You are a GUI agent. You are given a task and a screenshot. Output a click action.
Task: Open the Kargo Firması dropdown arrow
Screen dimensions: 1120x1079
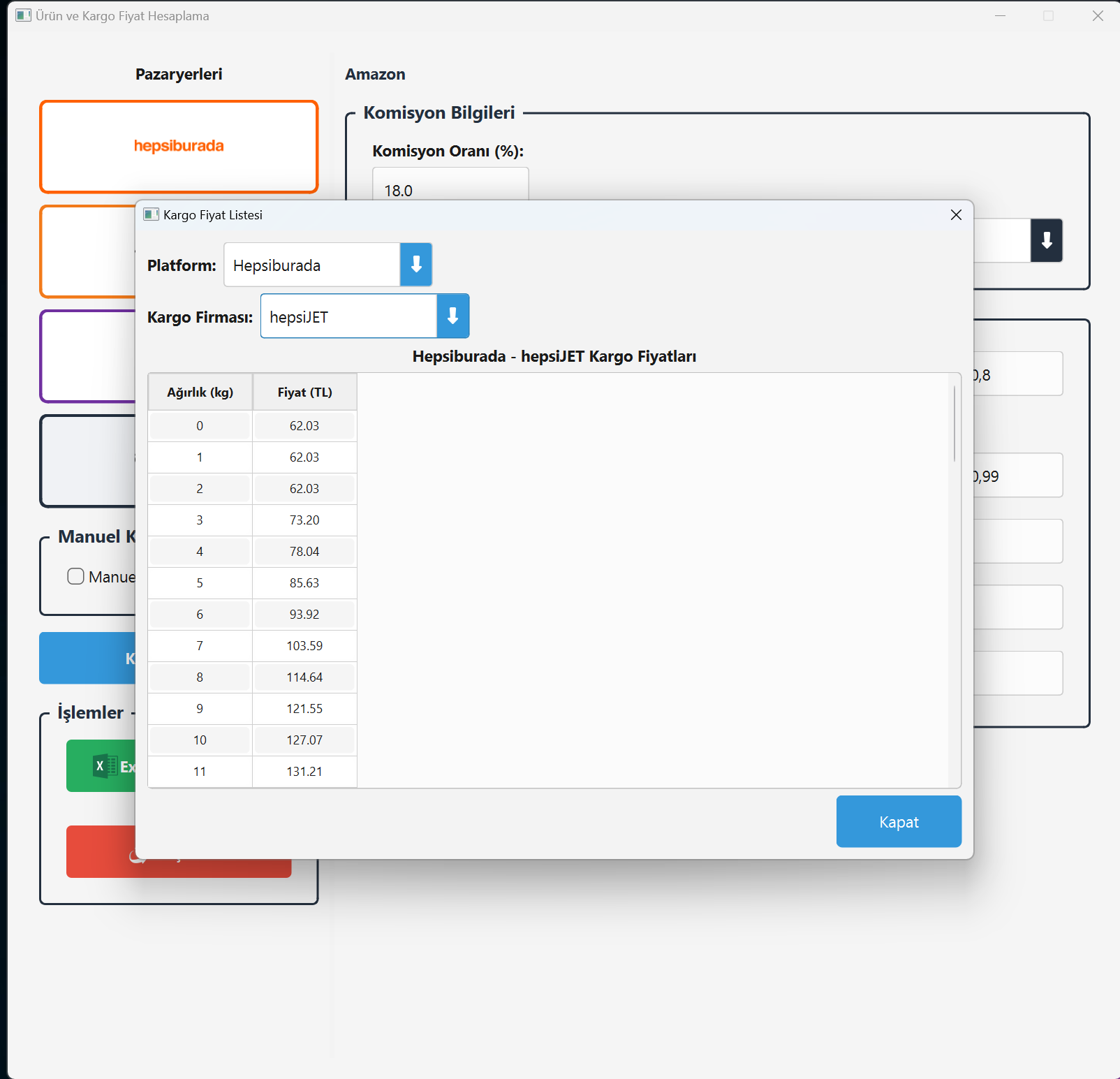(x=453, y=316)
